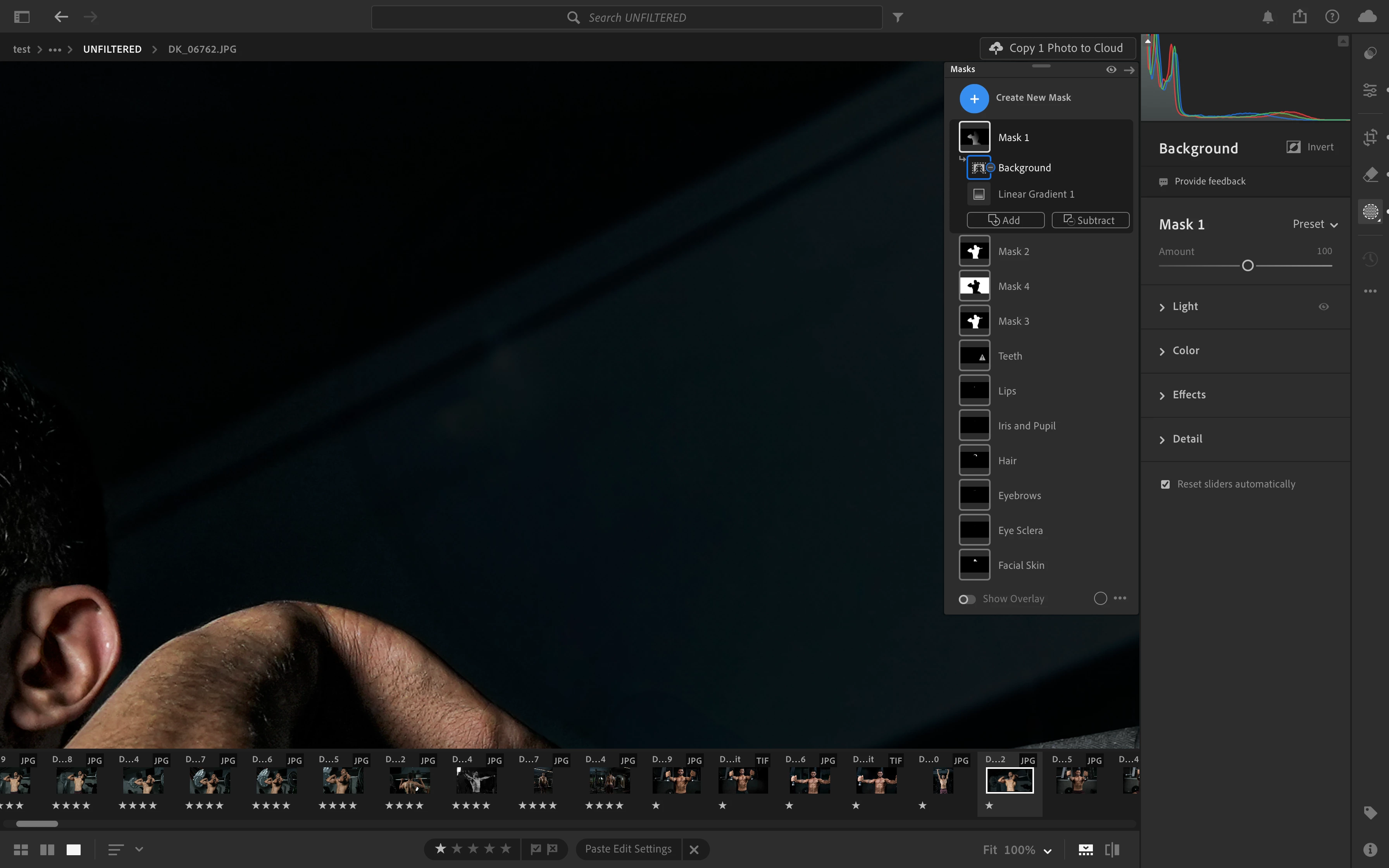The image size is (1389, 868).
Task: Open the Preset dropdown
Action: (1314, 224)
